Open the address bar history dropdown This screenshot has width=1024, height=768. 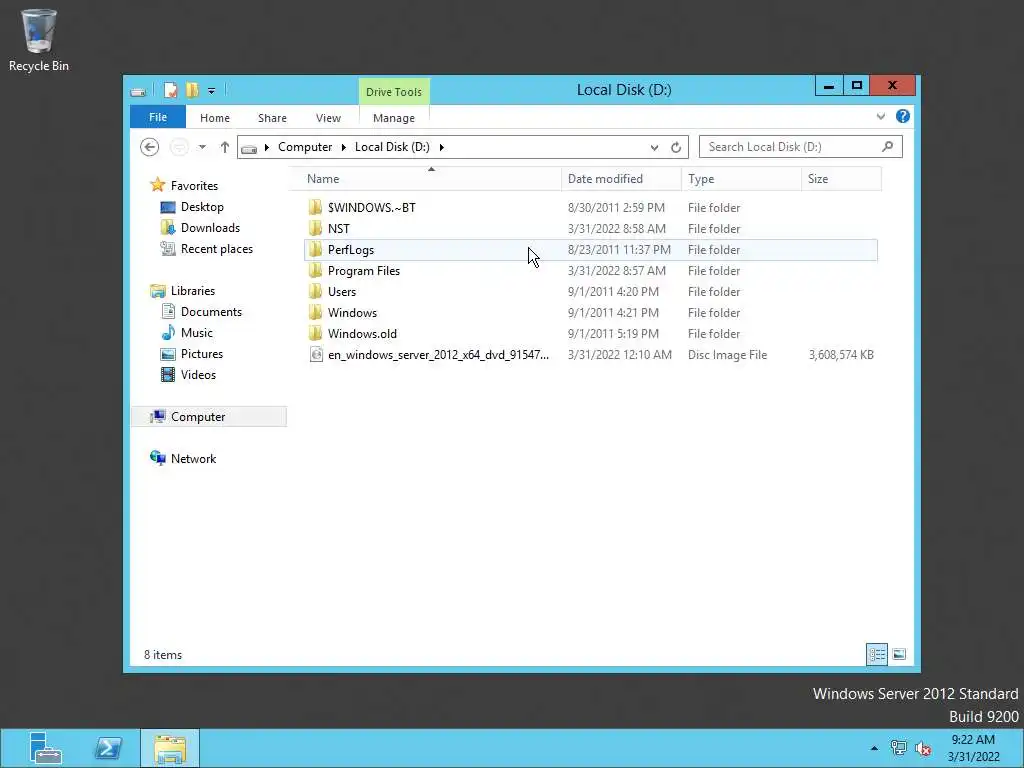tap(654, 148)
